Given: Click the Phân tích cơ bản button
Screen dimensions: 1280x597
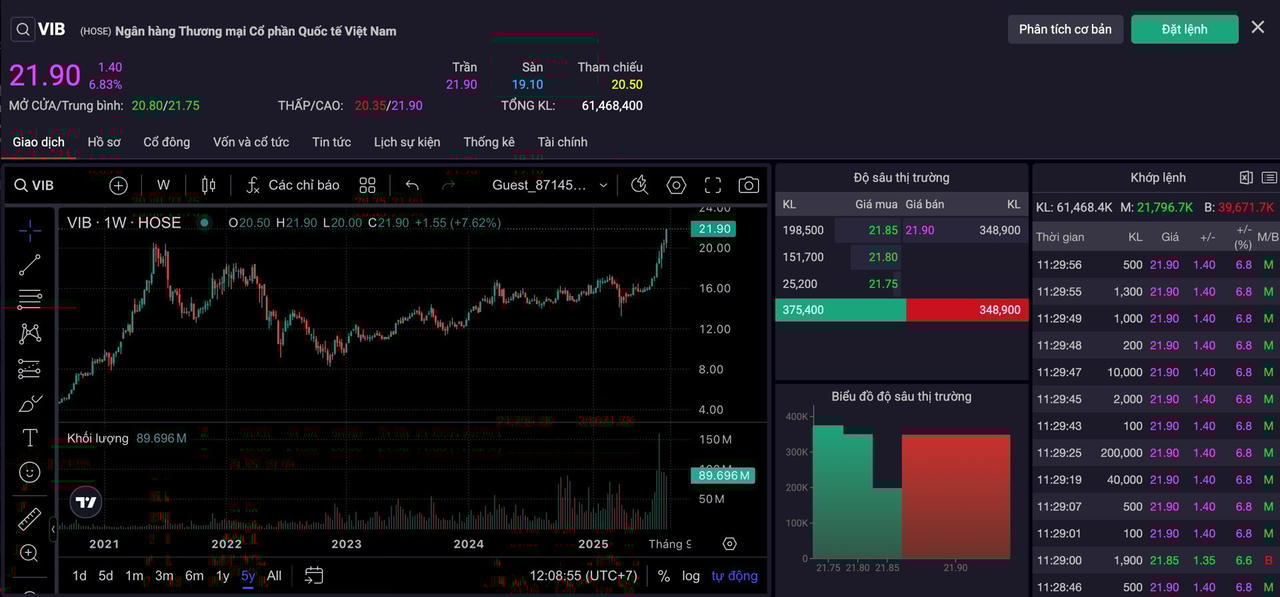Looking at the screenshot, I should 1065,29.
